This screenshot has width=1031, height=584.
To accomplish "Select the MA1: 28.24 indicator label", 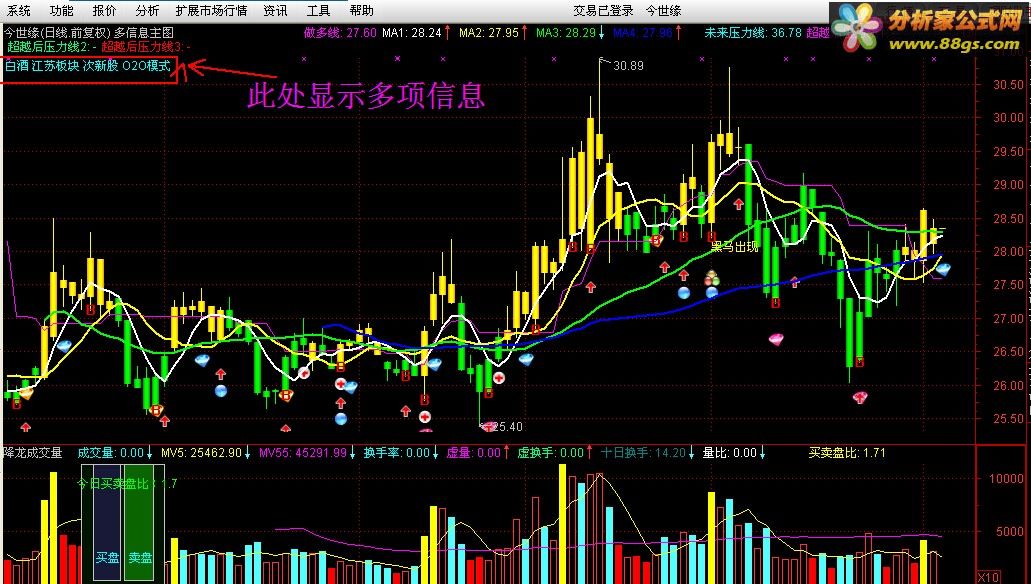I will (x=412, y=32).
